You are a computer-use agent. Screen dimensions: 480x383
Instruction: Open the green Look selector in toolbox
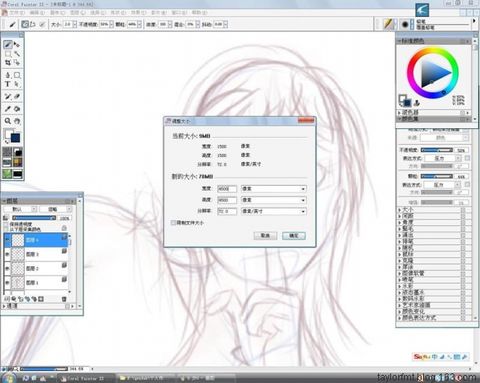pyautogui.click(x=7, y=173)
